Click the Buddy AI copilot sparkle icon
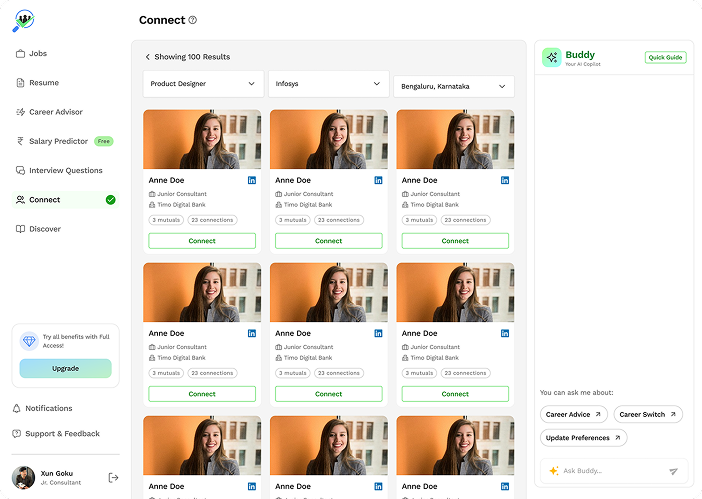The height and width of the screenshot is (499, 702). tap(552, 57)
